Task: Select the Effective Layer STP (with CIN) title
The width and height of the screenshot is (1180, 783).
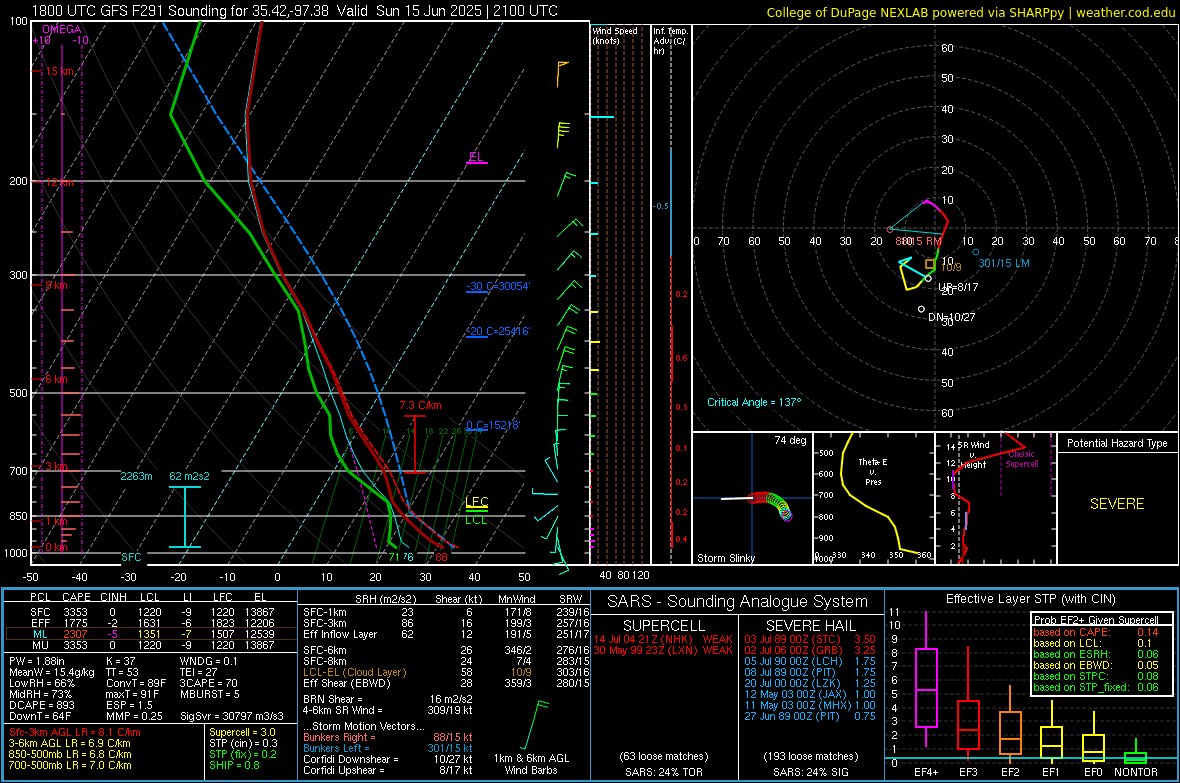Action: [x=1031, y=599]
